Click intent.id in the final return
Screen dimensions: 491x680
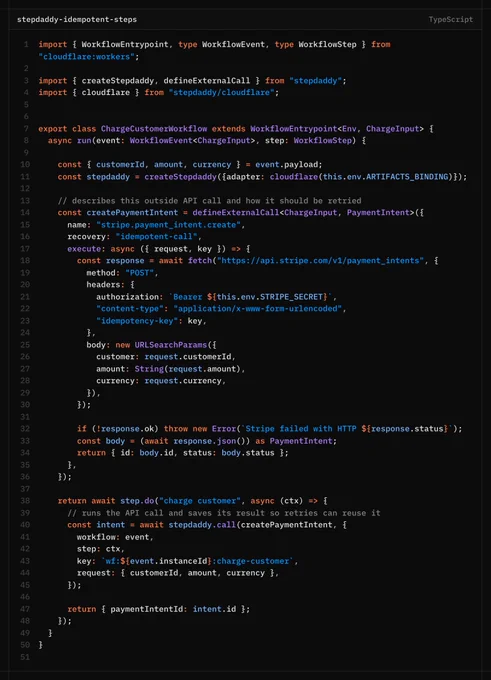(x=214, y=609)
